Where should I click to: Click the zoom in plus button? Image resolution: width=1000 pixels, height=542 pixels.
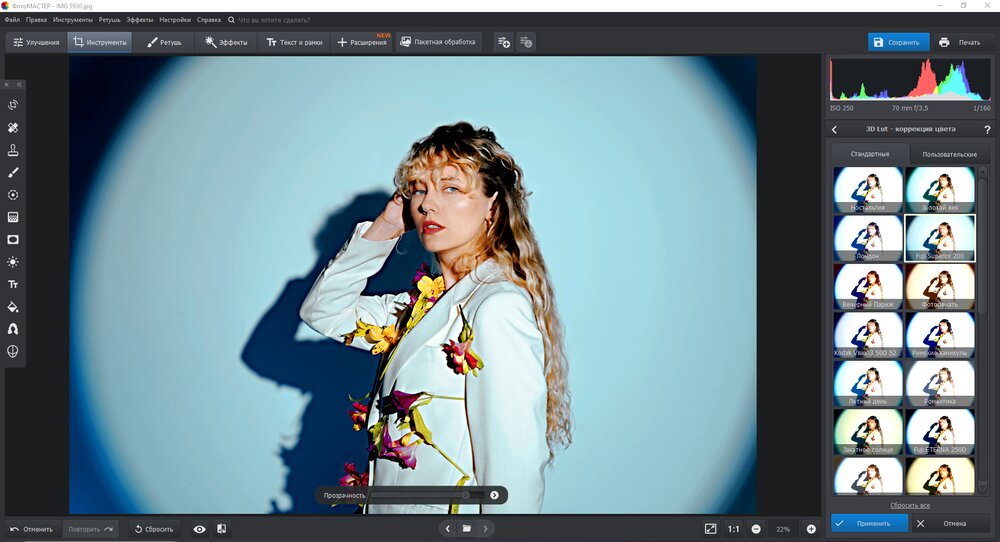point(811,528)
